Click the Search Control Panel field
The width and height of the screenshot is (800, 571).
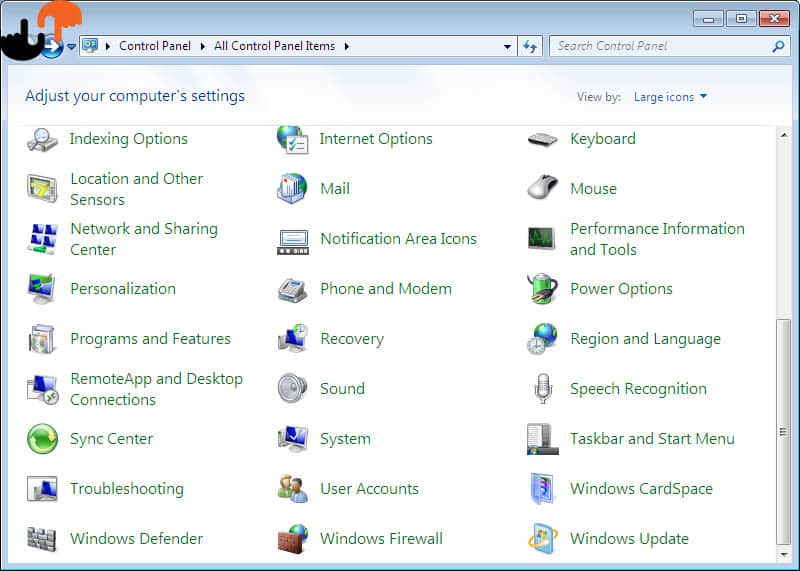[x=669, y=46]
